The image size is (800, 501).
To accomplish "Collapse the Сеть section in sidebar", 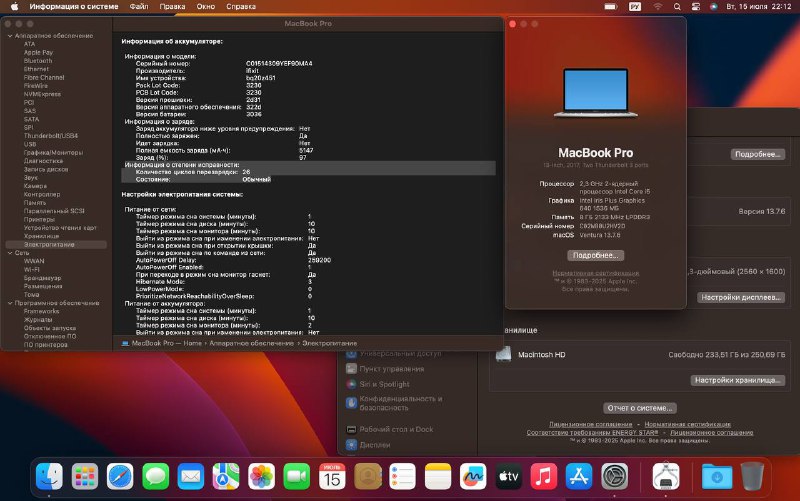I will 10,253.
